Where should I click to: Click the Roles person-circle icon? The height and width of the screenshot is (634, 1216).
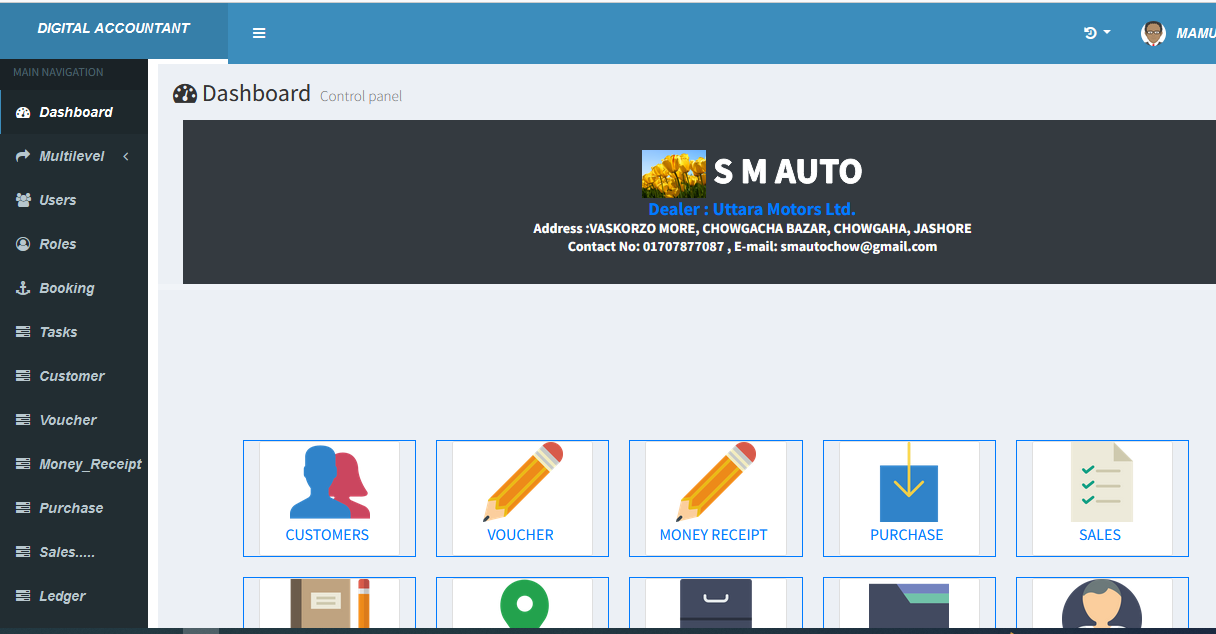23,244
